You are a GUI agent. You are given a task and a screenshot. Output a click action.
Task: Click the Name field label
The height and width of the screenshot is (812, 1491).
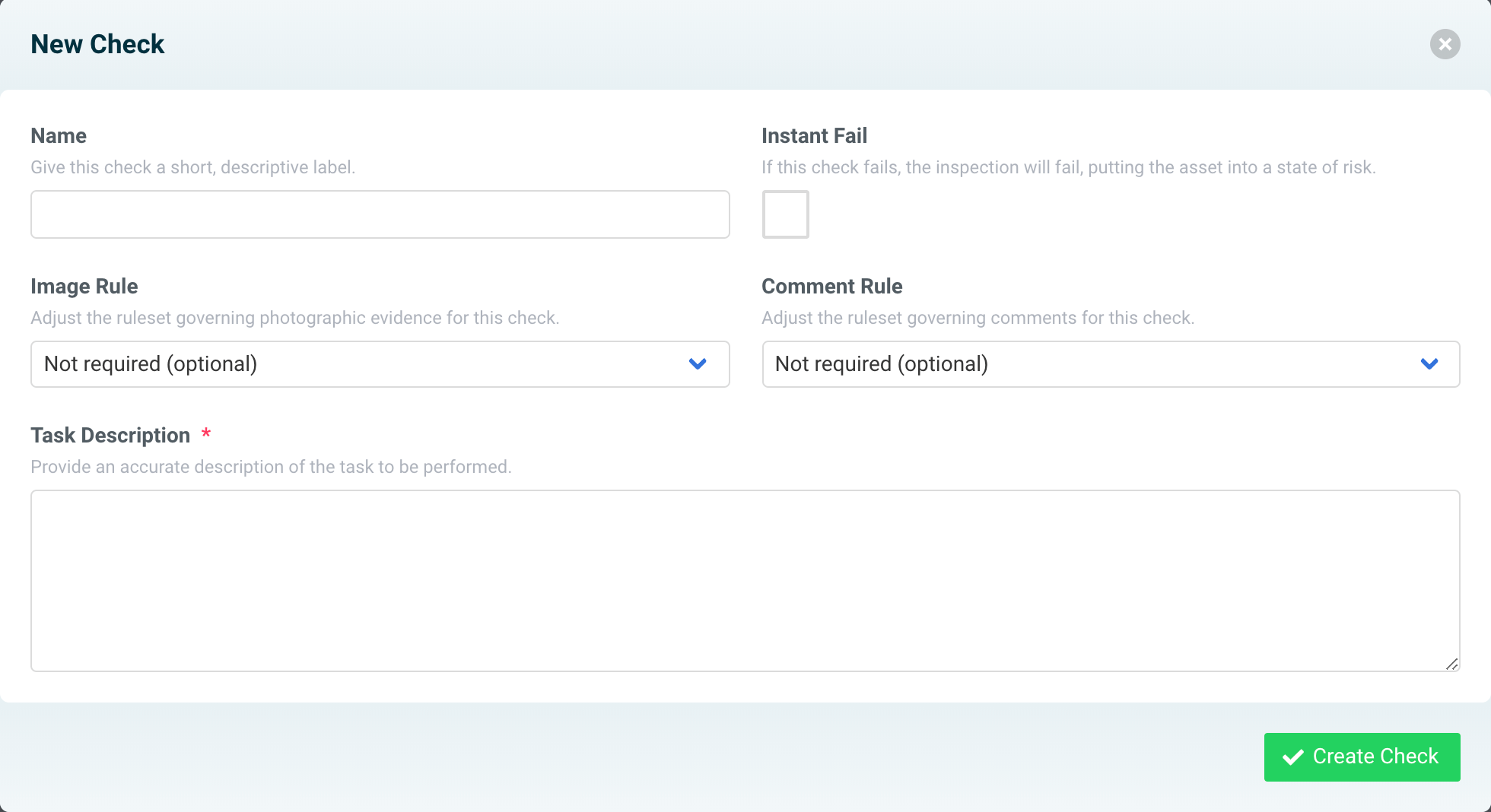point(59,136)
